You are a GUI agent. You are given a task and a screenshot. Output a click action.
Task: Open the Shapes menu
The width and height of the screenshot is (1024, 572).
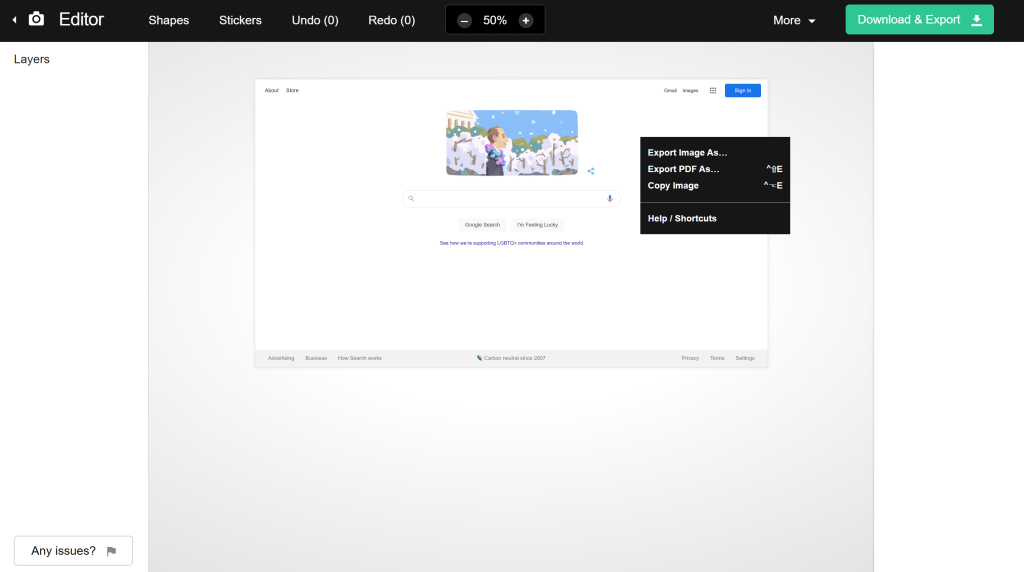[x=168, y=20]
